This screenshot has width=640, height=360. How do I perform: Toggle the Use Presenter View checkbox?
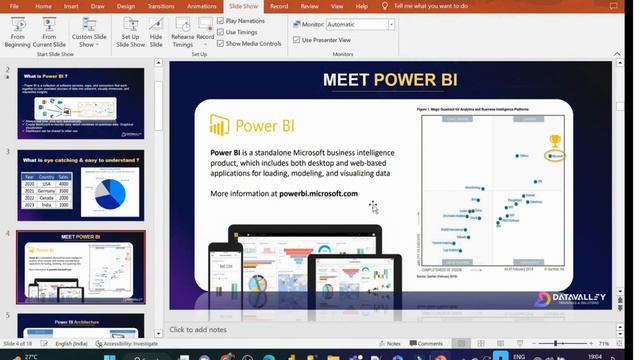pos(297,40)
